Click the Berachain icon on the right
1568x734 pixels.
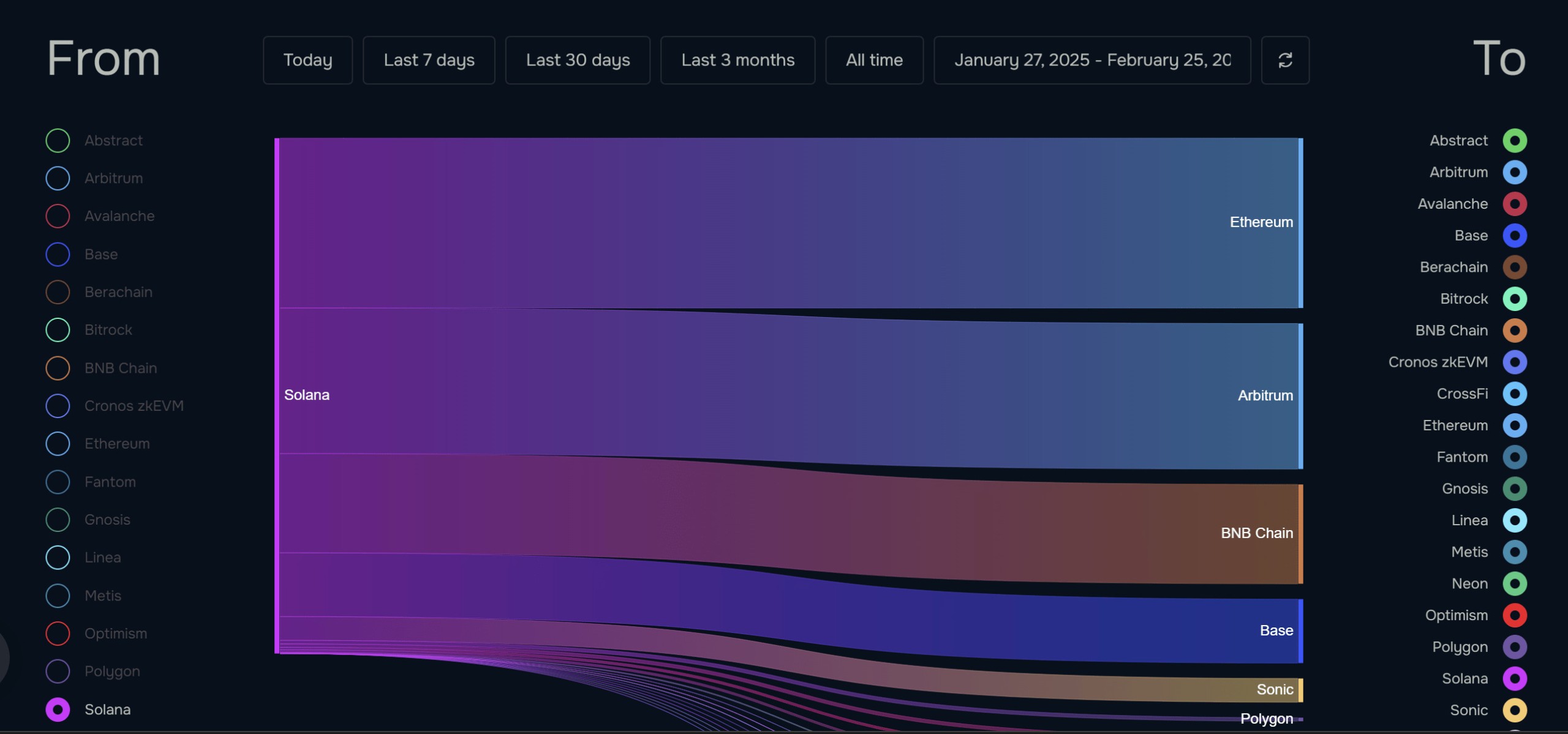1516,267
